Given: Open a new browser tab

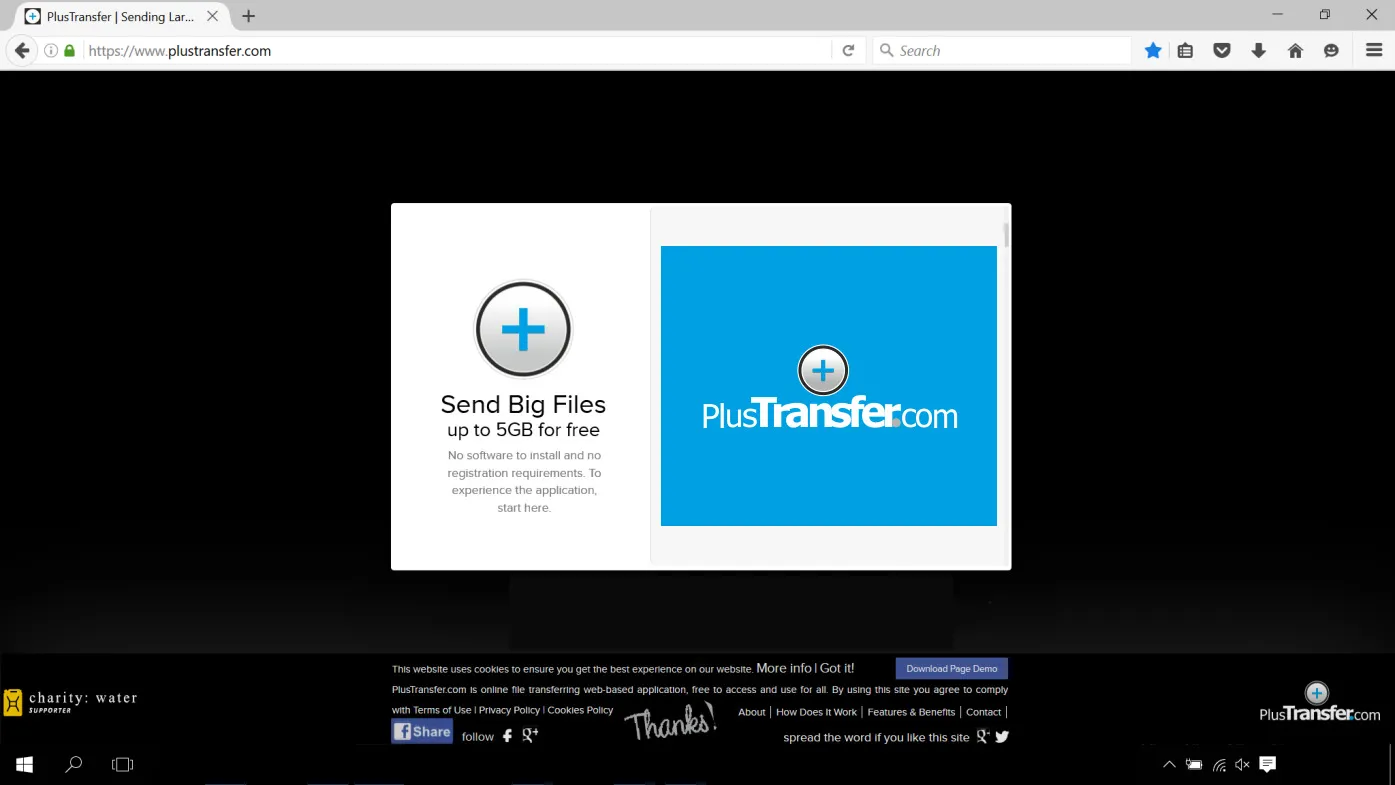Looking at the screenshot, I should click(x=247, y=16).
